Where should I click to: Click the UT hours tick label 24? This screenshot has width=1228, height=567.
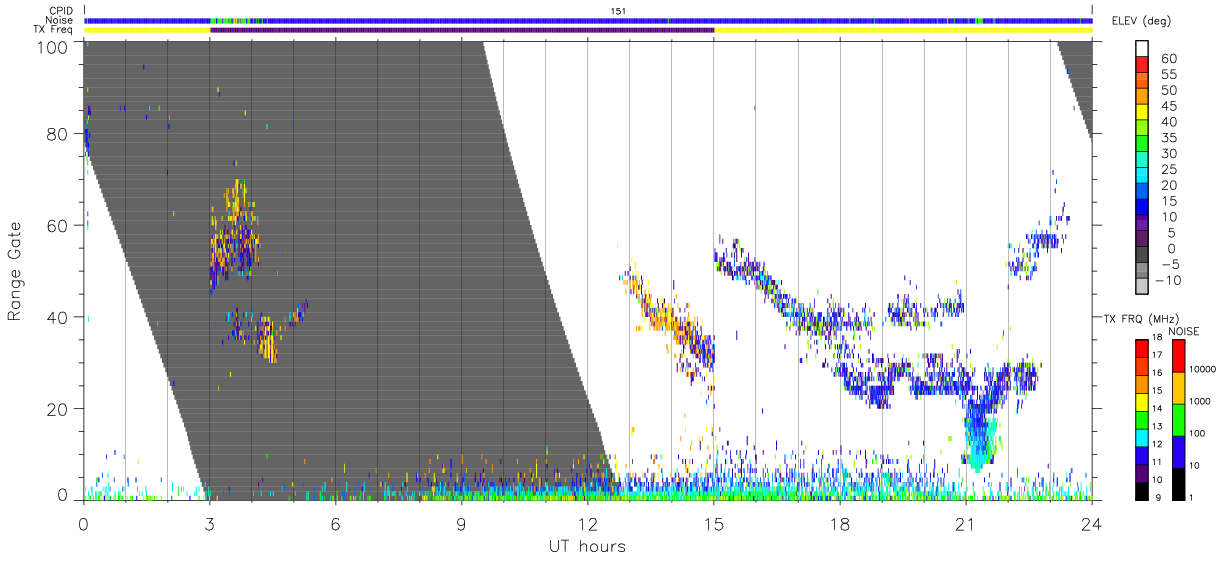coord(1092,523)
